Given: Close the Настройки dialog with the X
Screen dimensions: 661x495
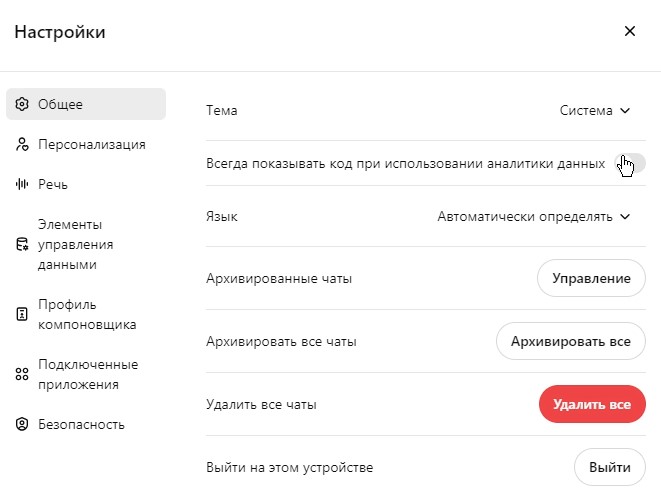Looking at the screenshot, I should pyautogui.click(x=629, y=31).
